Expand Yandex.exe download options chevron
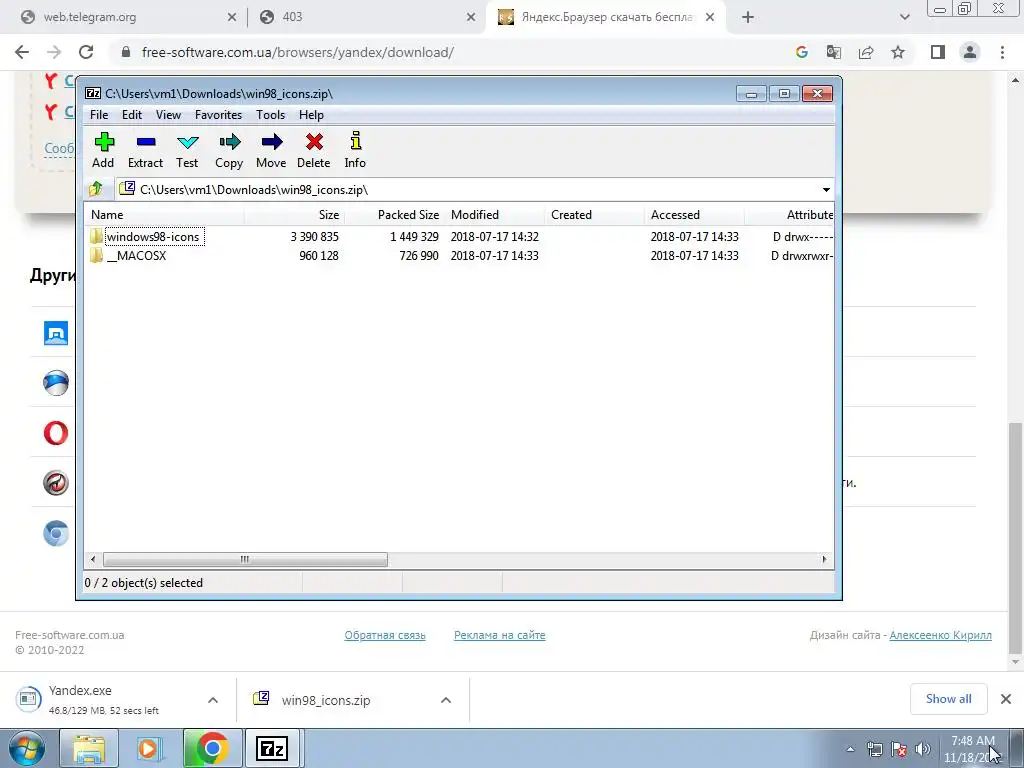The image size is (1024, 768). point(213,700)
